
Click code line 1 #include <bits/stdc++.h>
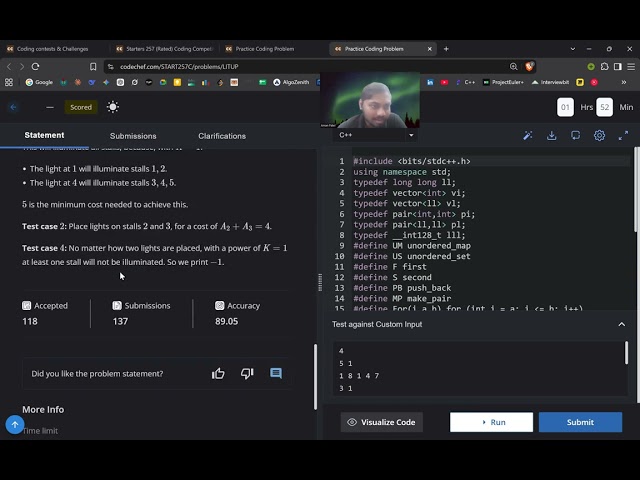[x=412, y=161]
